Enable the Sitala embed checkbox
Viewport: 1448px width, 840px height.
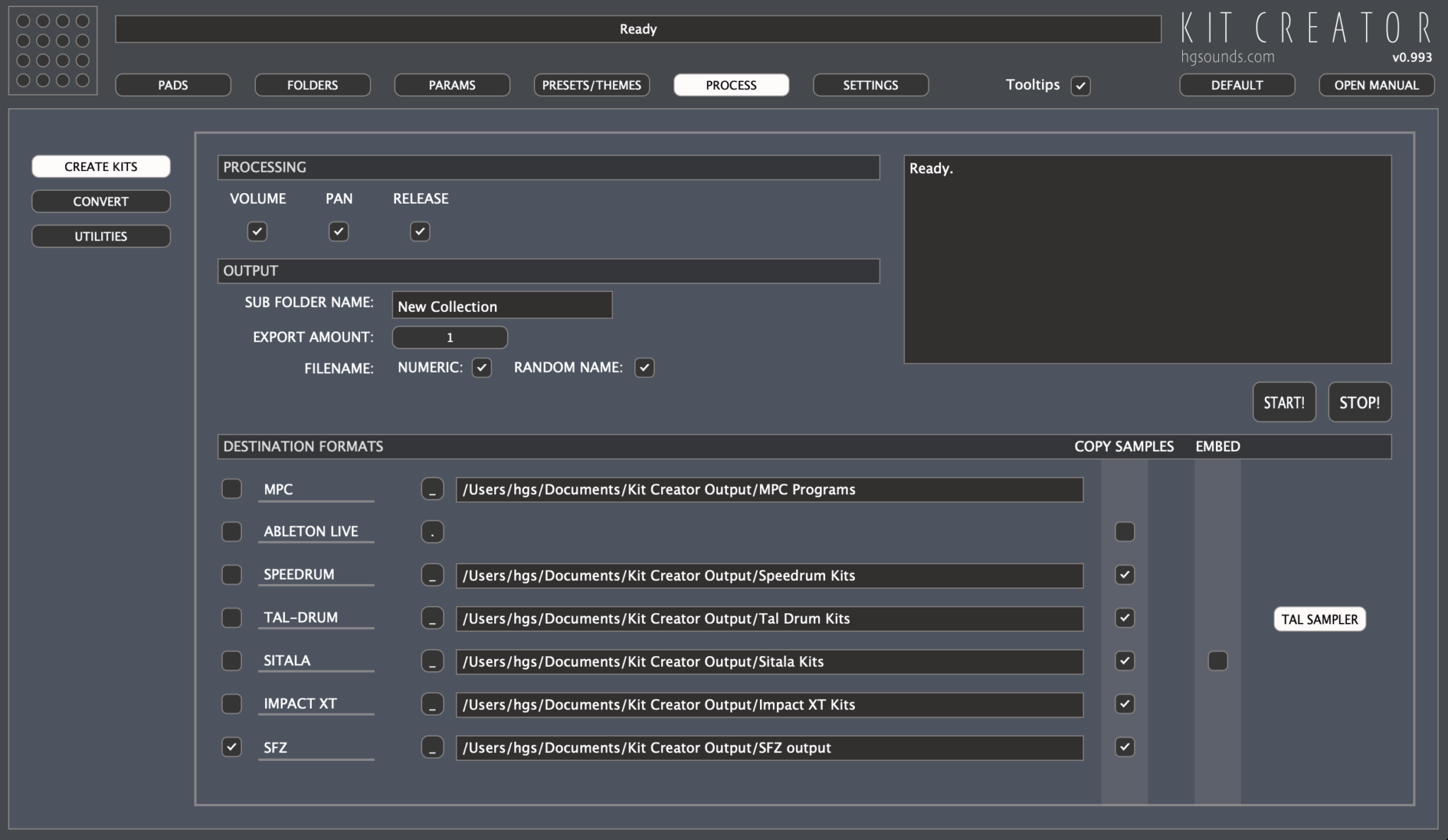(x=1217, y=661)
